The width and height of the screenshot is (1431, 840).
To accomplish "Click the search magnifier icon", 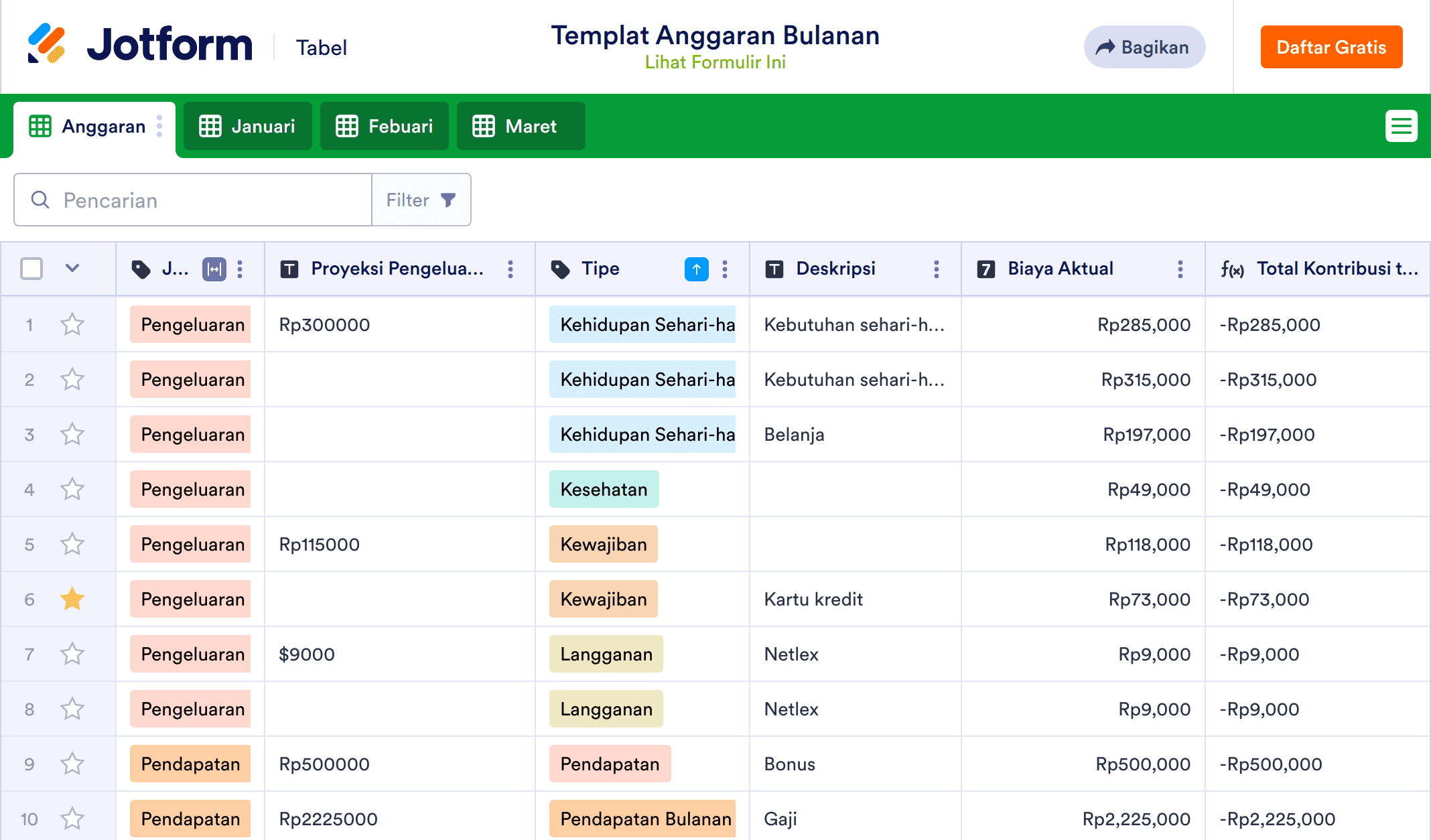I will pyautogui.click(x=40, y=200).
